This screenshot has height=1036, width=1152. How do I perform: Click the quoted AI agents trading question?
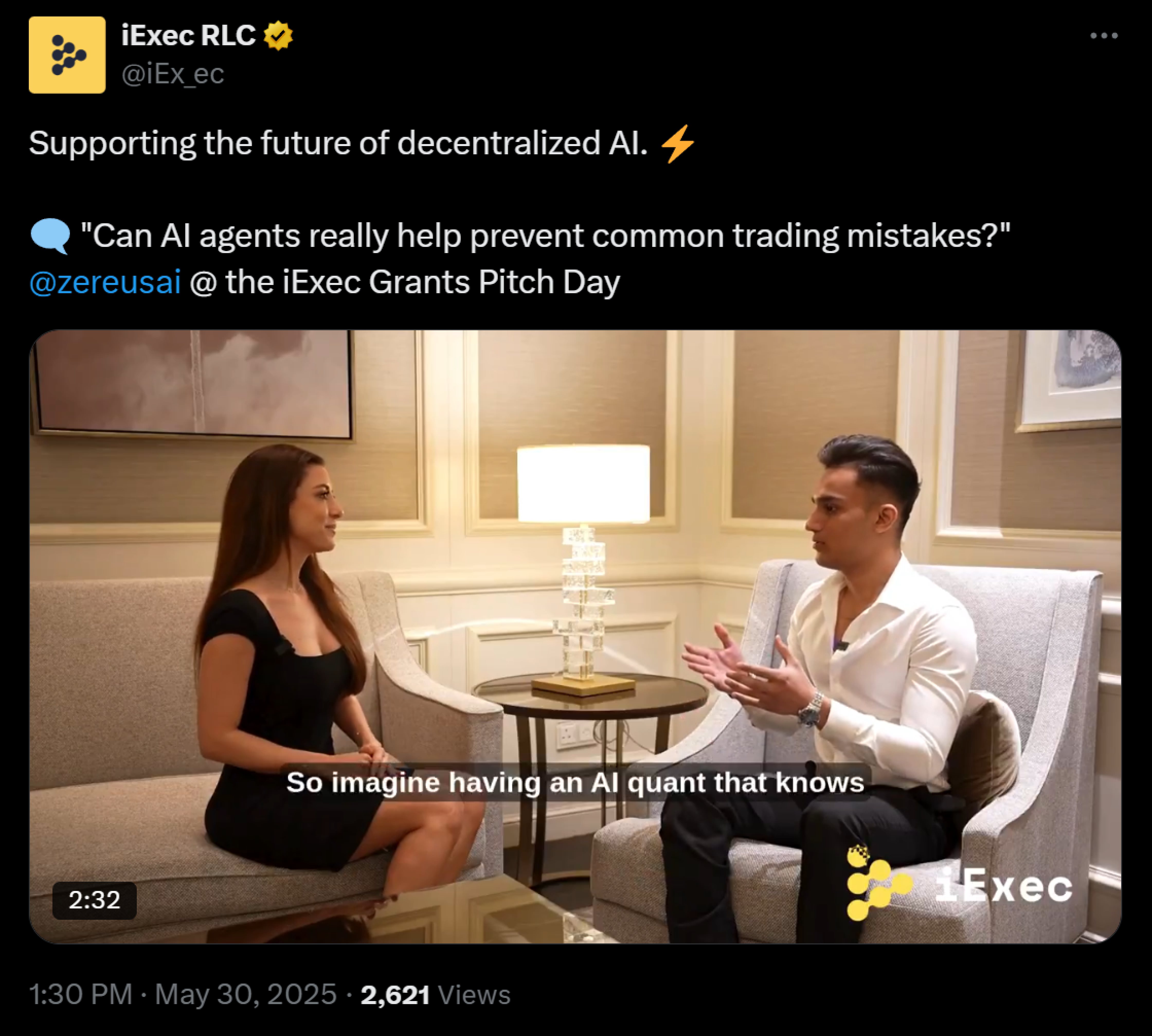pyautogui.click(x=545, y=236)
